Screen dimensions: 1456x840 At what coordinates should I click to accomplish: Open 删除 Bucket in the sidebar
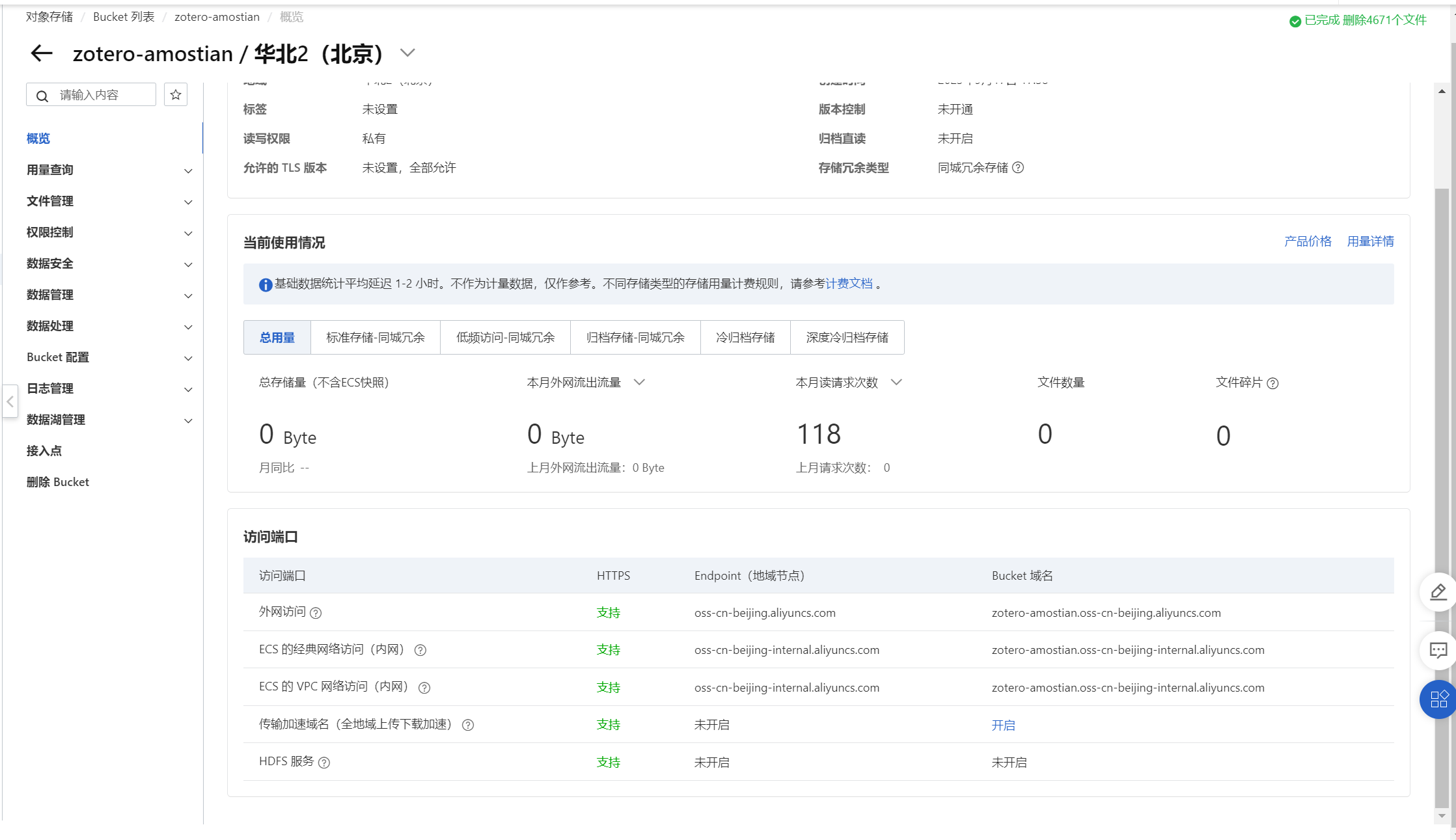click(x=58, y=482)
